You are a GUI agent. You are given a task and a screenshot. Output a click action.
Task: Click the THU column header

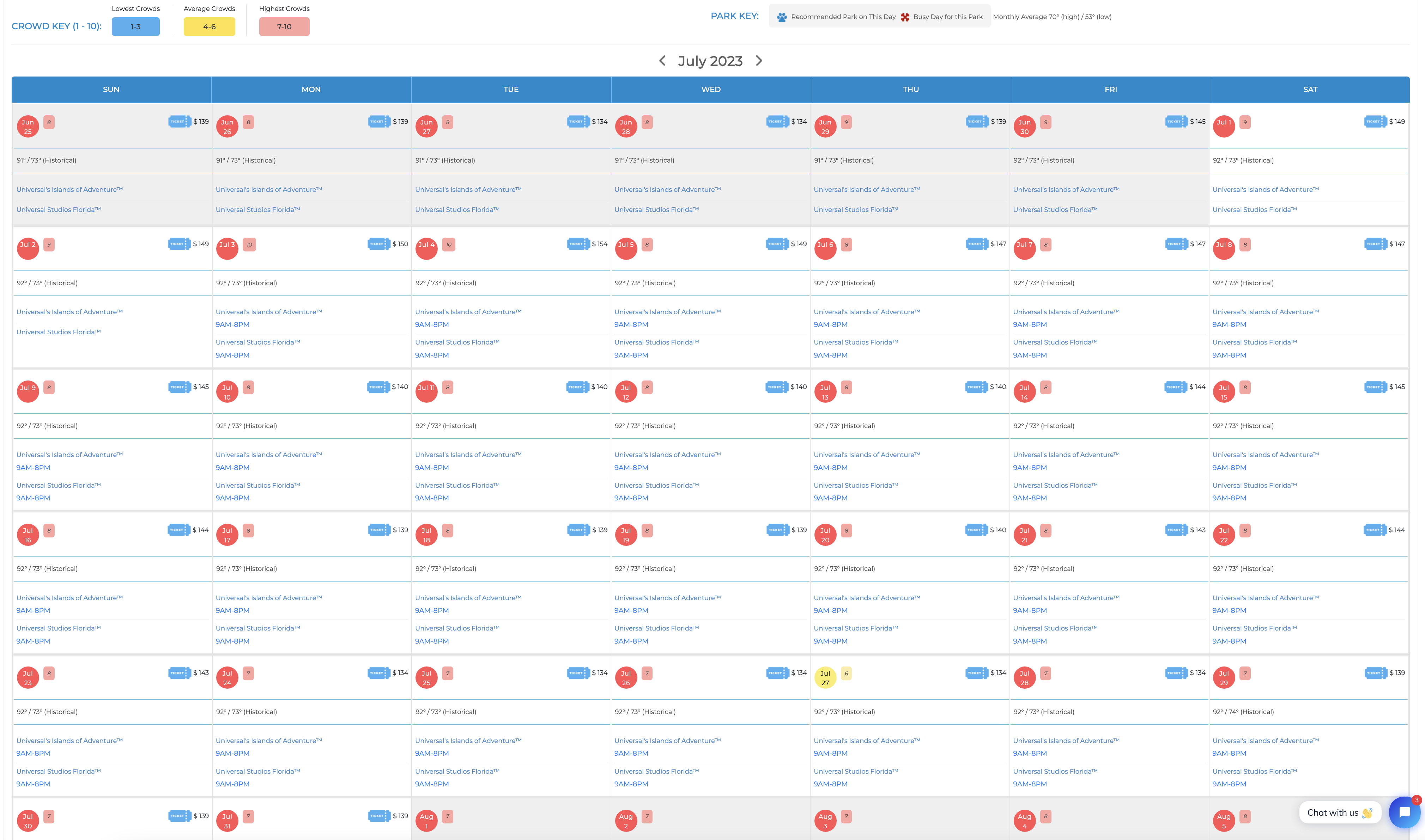[910, 90]
